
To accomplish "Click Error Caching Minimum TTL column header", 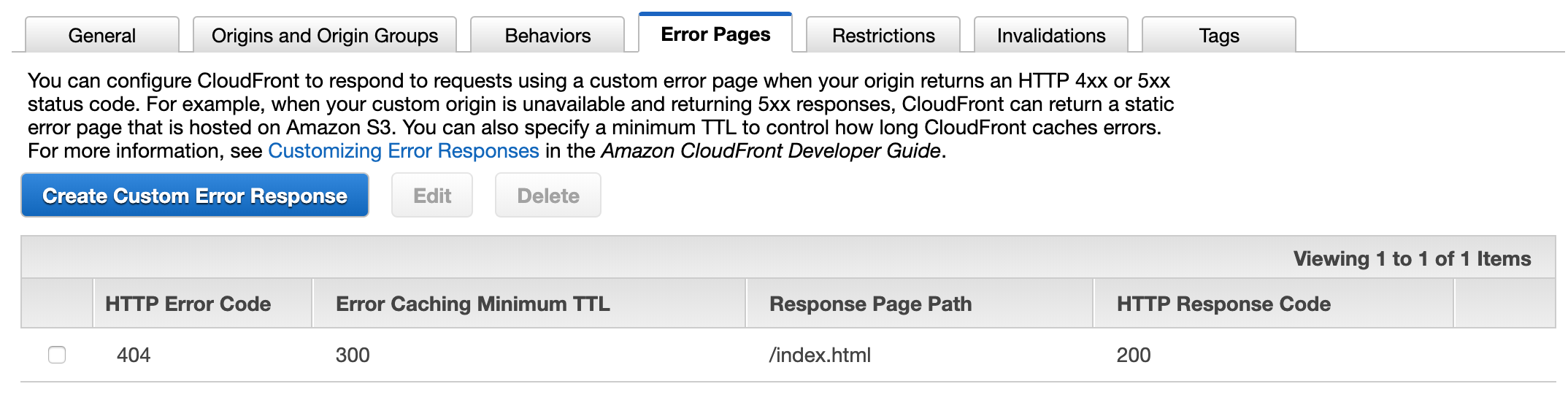I will (x=473, y=304).
